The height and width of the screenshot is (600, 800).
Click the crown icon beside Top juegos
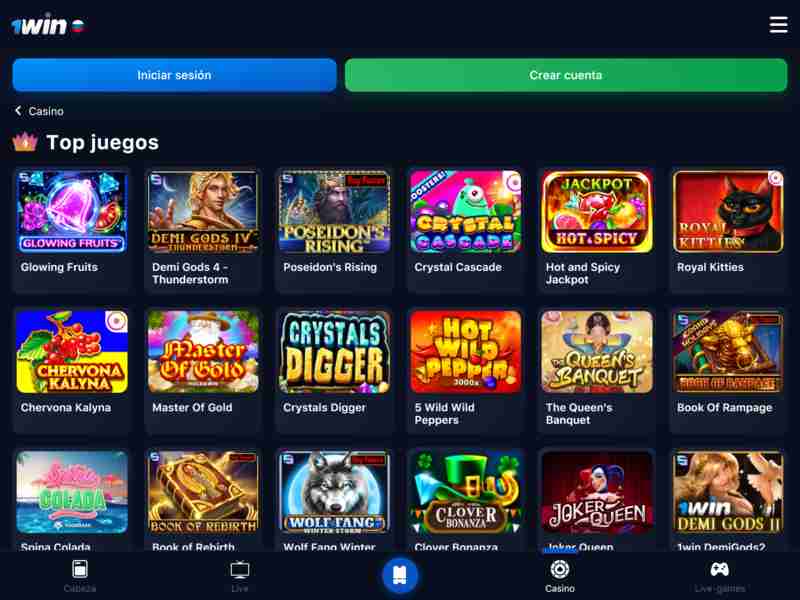tap(26, 142)
